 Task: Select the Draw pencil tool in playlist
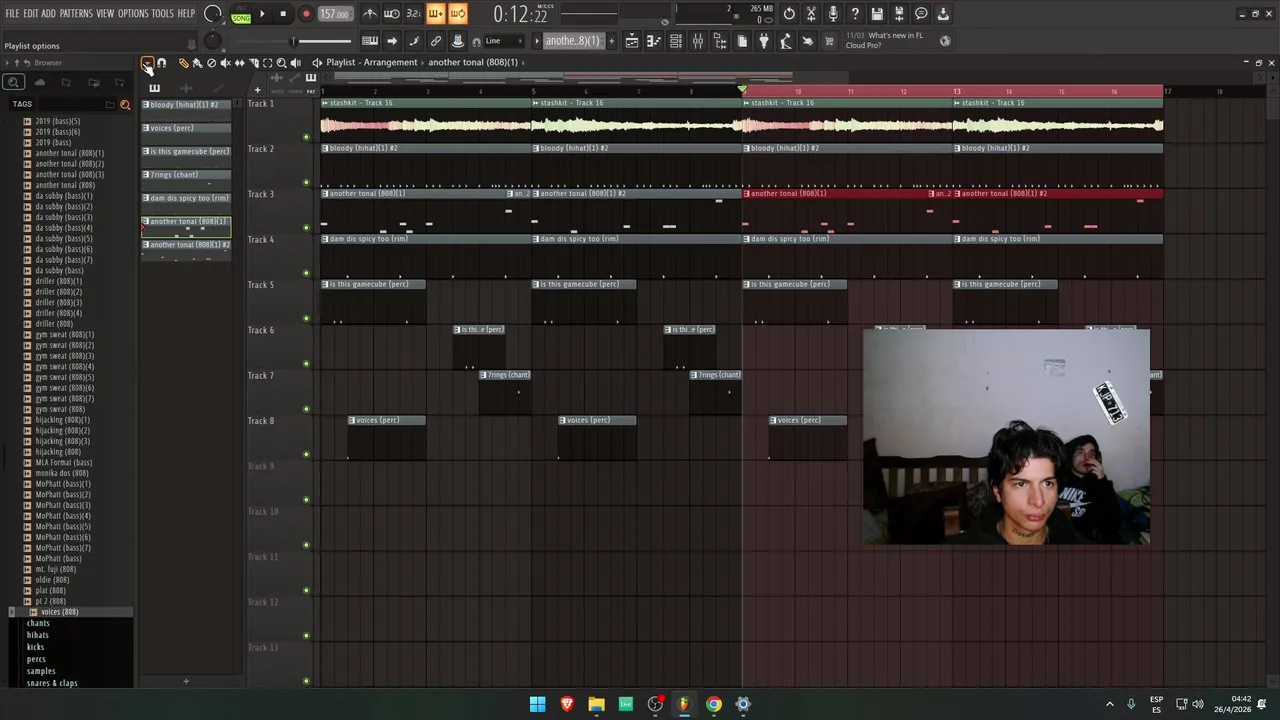pyautogui.click(x=184, y=63)
